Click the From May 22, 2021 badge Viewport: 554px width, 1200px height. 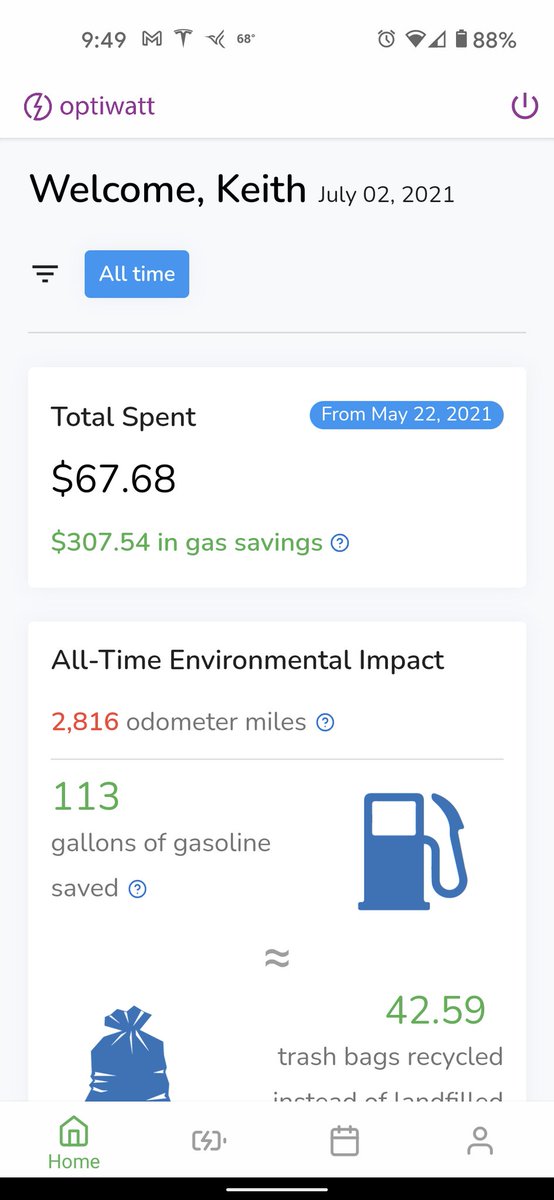point(407,414)
